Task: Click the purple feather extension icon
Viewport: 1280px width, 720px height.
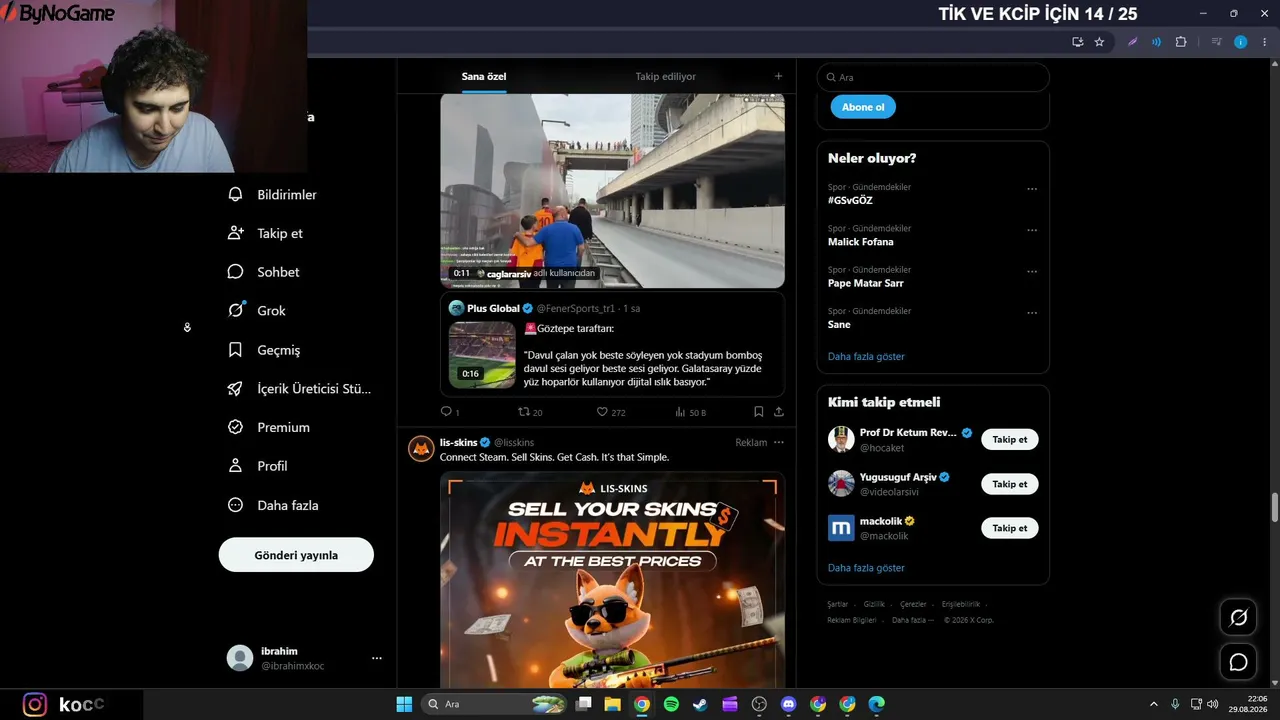Action: pos(1133,42)
